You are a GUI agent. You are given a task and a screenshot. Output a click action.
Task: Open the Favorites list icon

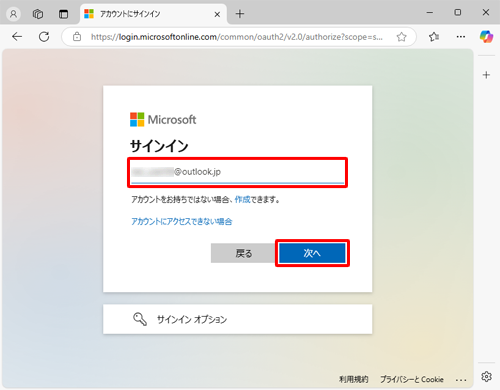pyautogui.click(x=434, y=37)
